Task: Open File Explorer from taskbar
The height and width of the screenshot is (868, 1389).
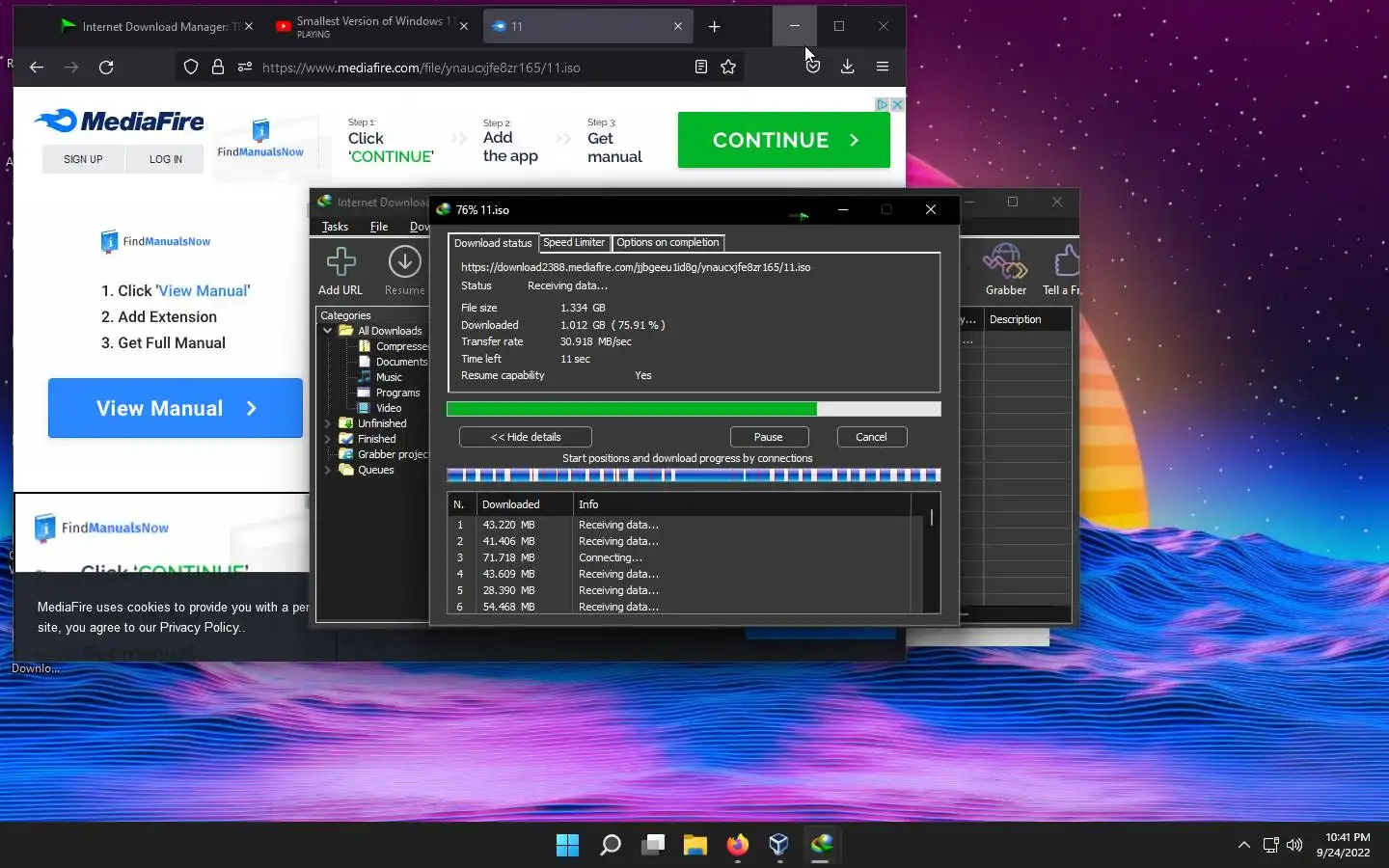Action: point(695,846)
